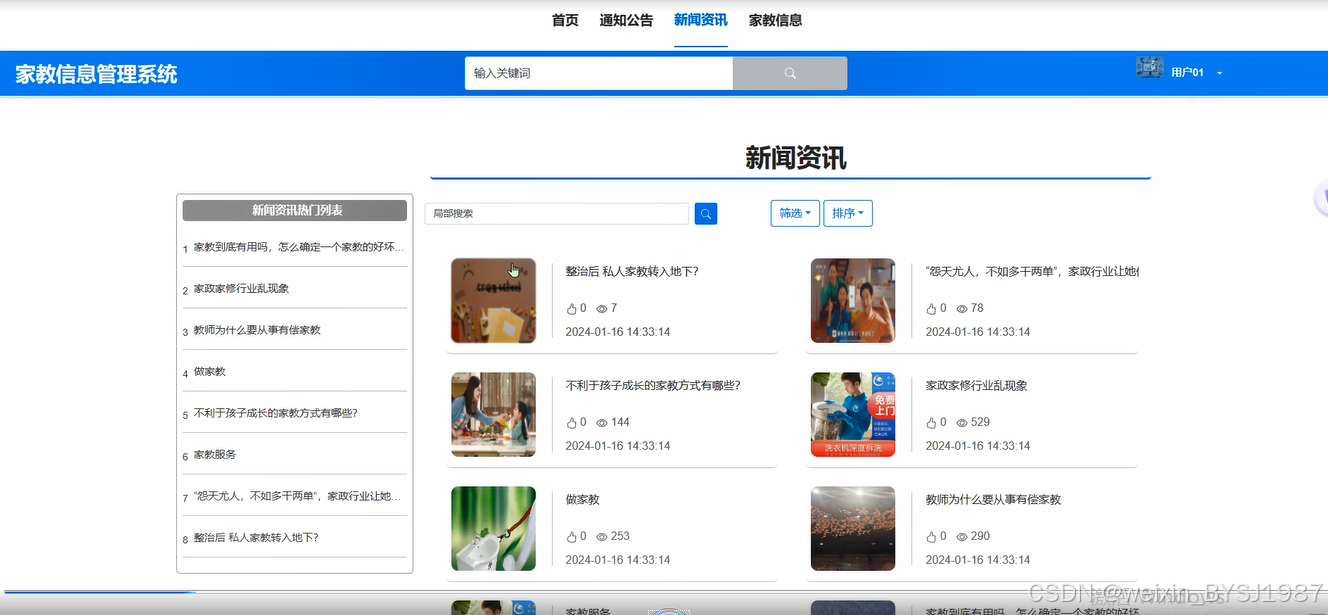Open thumbnail of 不利于孩子成长 article

493,415
